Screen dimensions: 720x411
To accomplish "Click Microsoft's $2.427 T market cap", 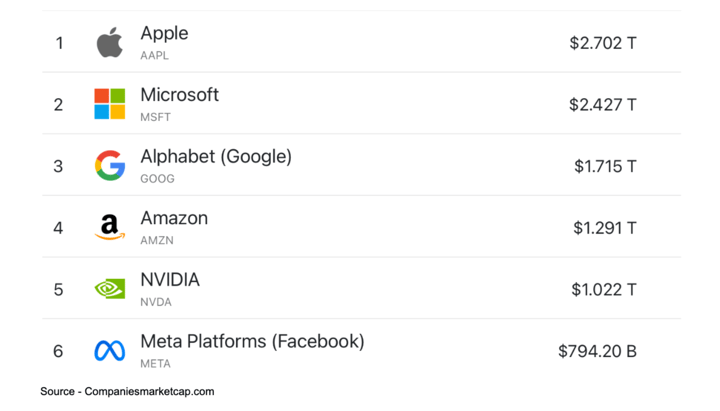I will click(603, 104).
